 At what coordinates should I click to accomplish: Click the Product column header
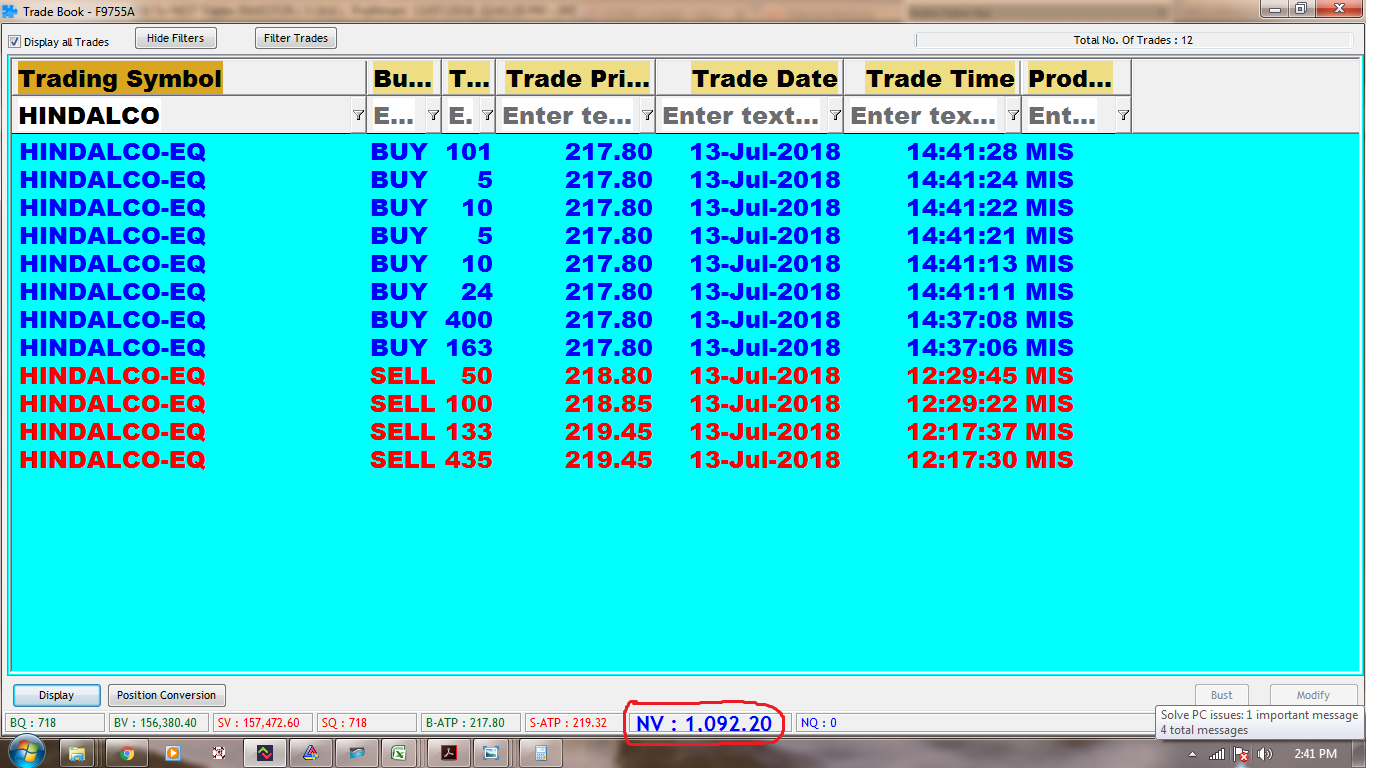(x=1077, y=79)
